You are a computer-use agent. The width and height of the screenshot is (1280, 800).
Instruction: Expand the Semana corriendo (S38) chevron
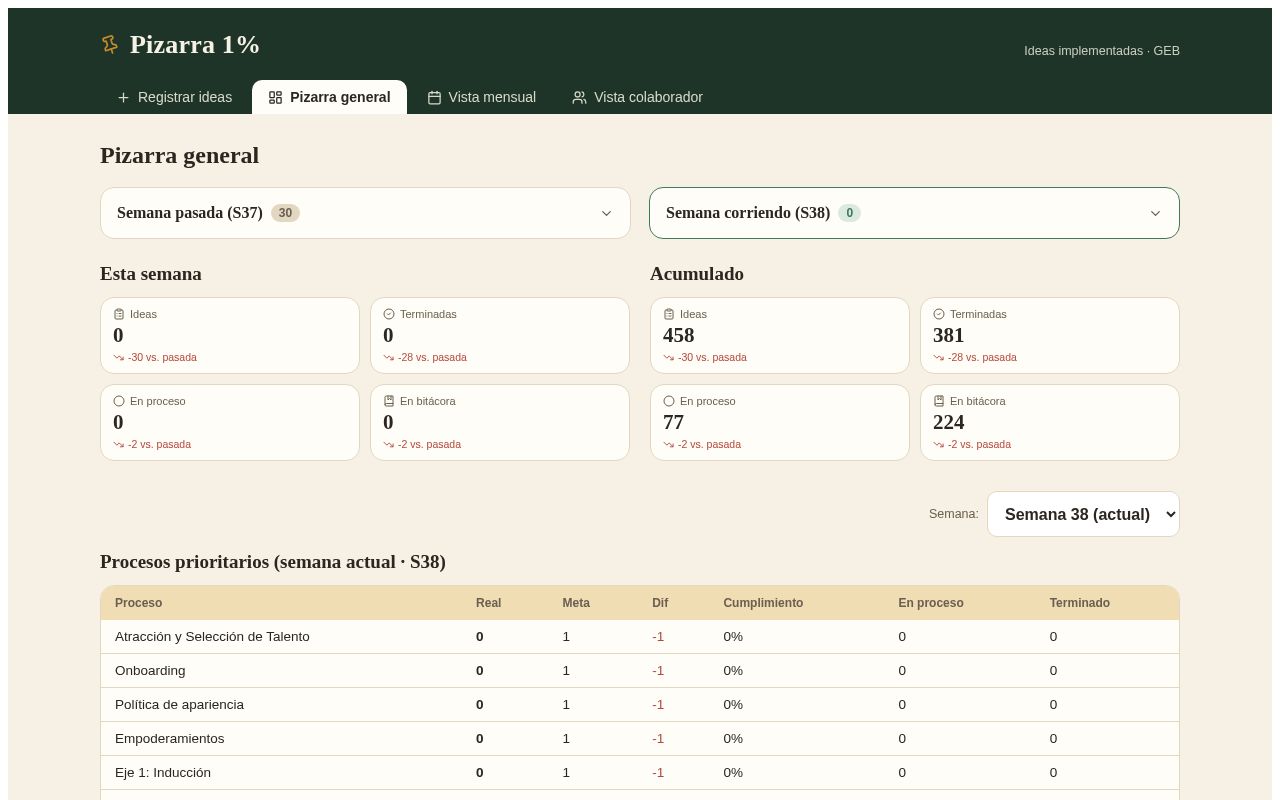1155,213
